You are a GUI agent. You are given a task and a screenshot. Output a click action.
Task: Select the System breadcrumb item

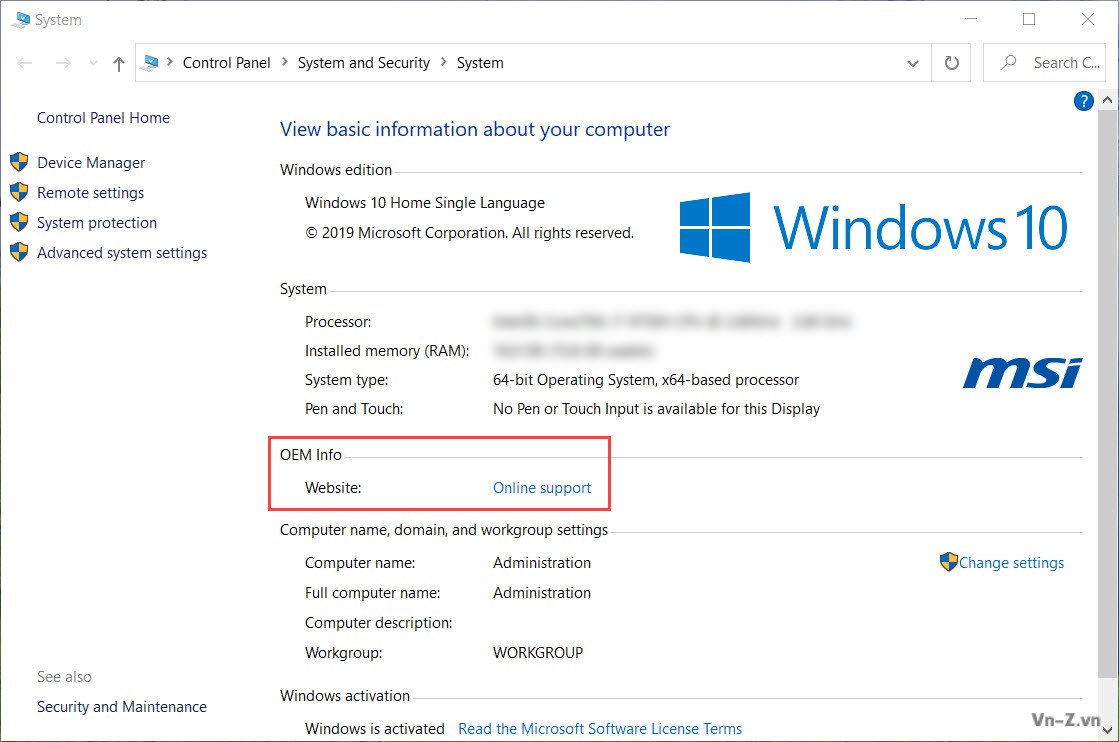point(480,63)
